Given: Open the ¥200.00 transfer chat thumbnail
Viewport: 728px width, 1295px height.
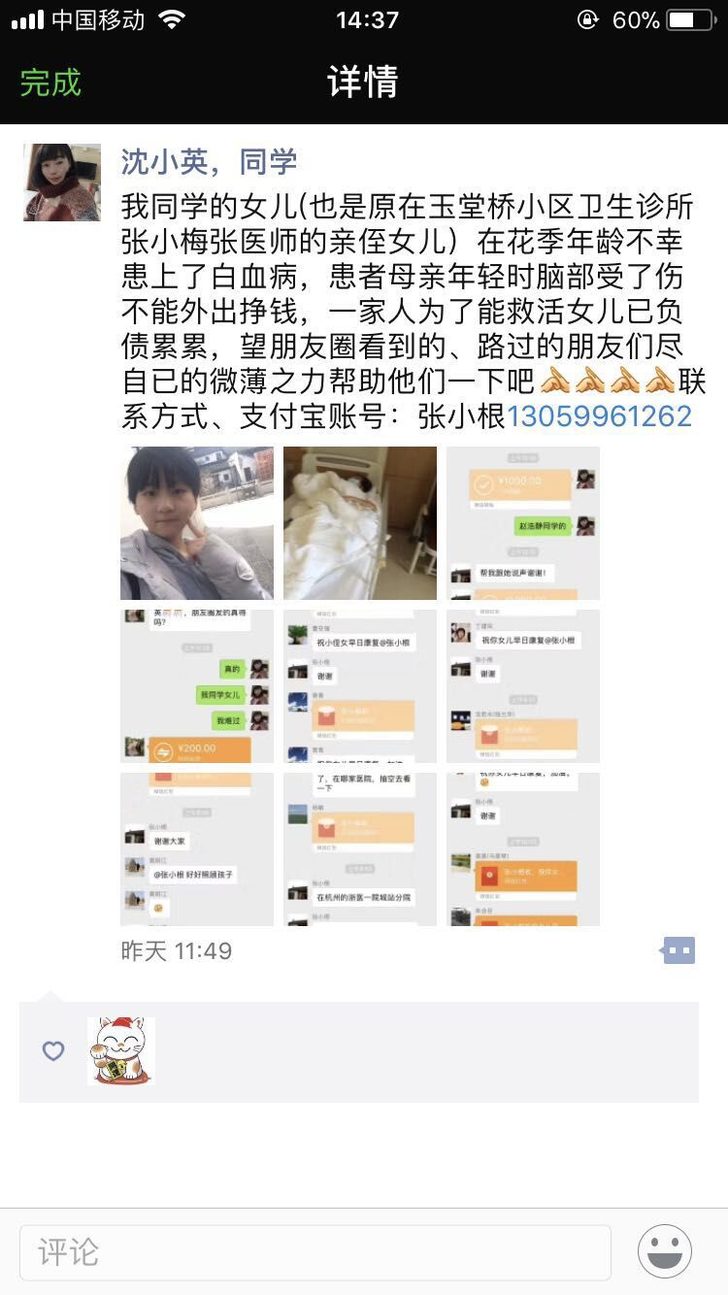Looking at the screenshot, I should pos(197,686).
